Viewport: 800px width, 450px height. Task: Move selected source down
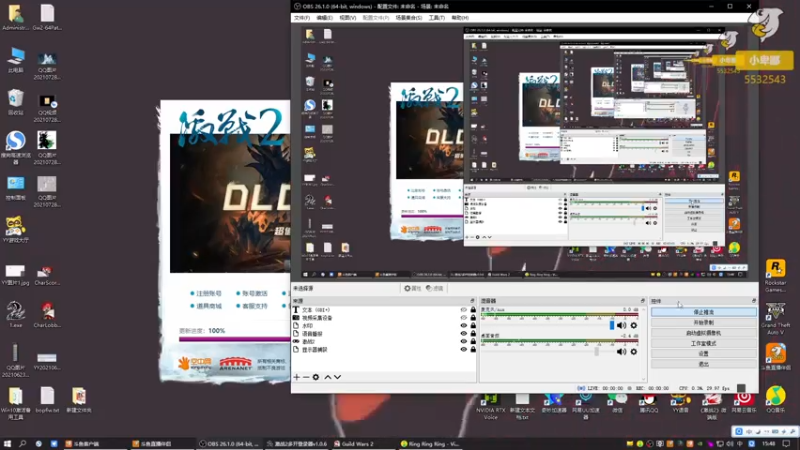coord(337,377)
